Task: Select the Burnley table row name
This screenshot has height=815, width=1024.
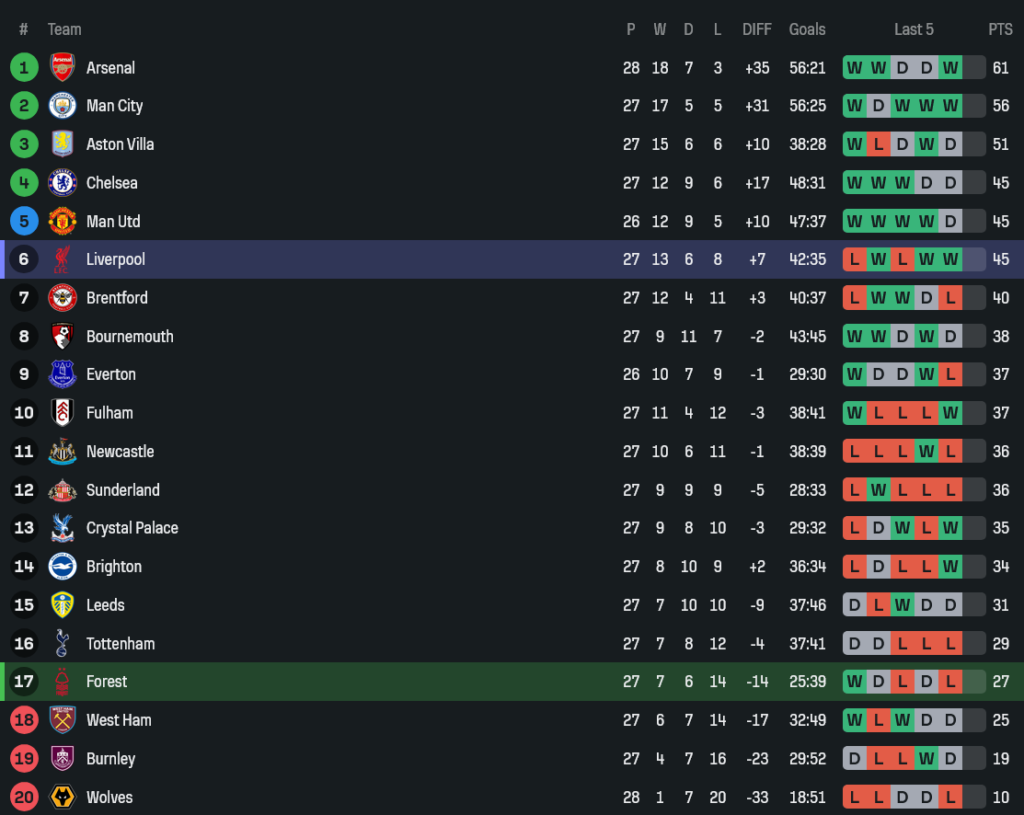Action: coord(110,759)
